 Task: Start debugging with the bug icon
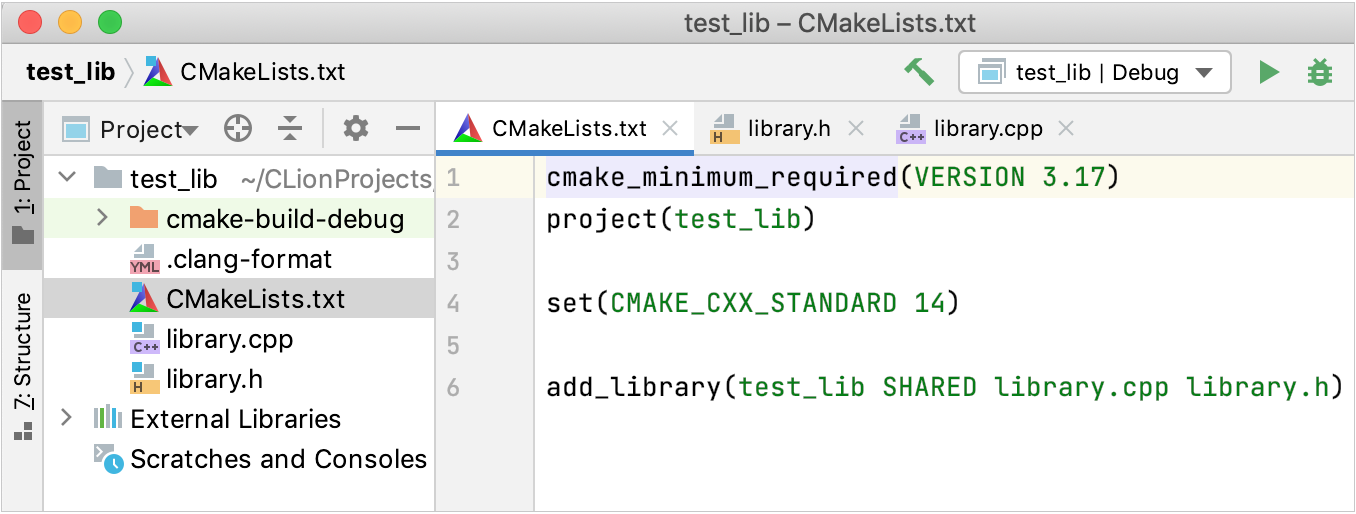[x=1320, y=72]
